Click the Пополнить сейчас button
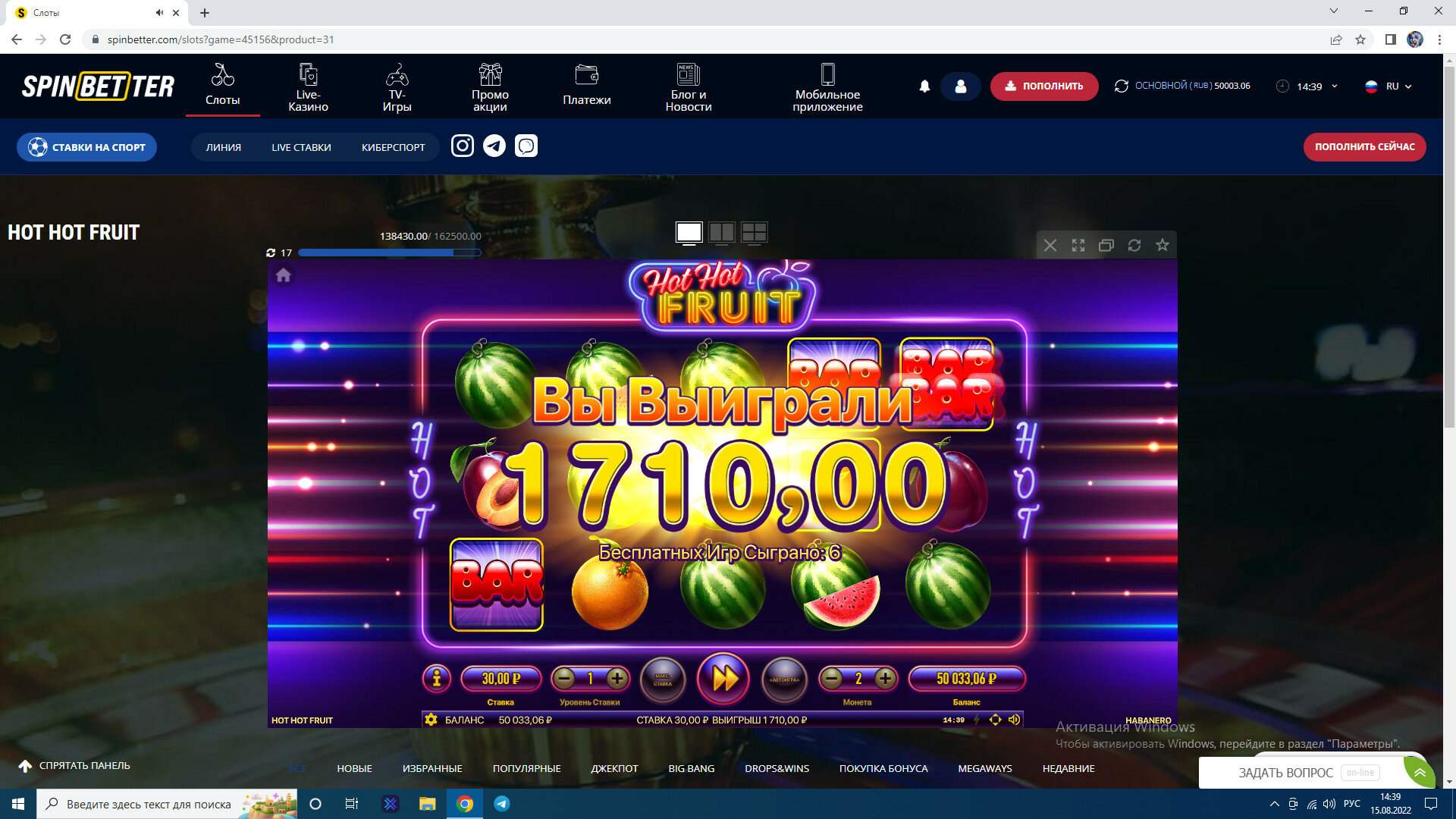Viewport: 1456px width, 819px height. [x=1364, y=147]
